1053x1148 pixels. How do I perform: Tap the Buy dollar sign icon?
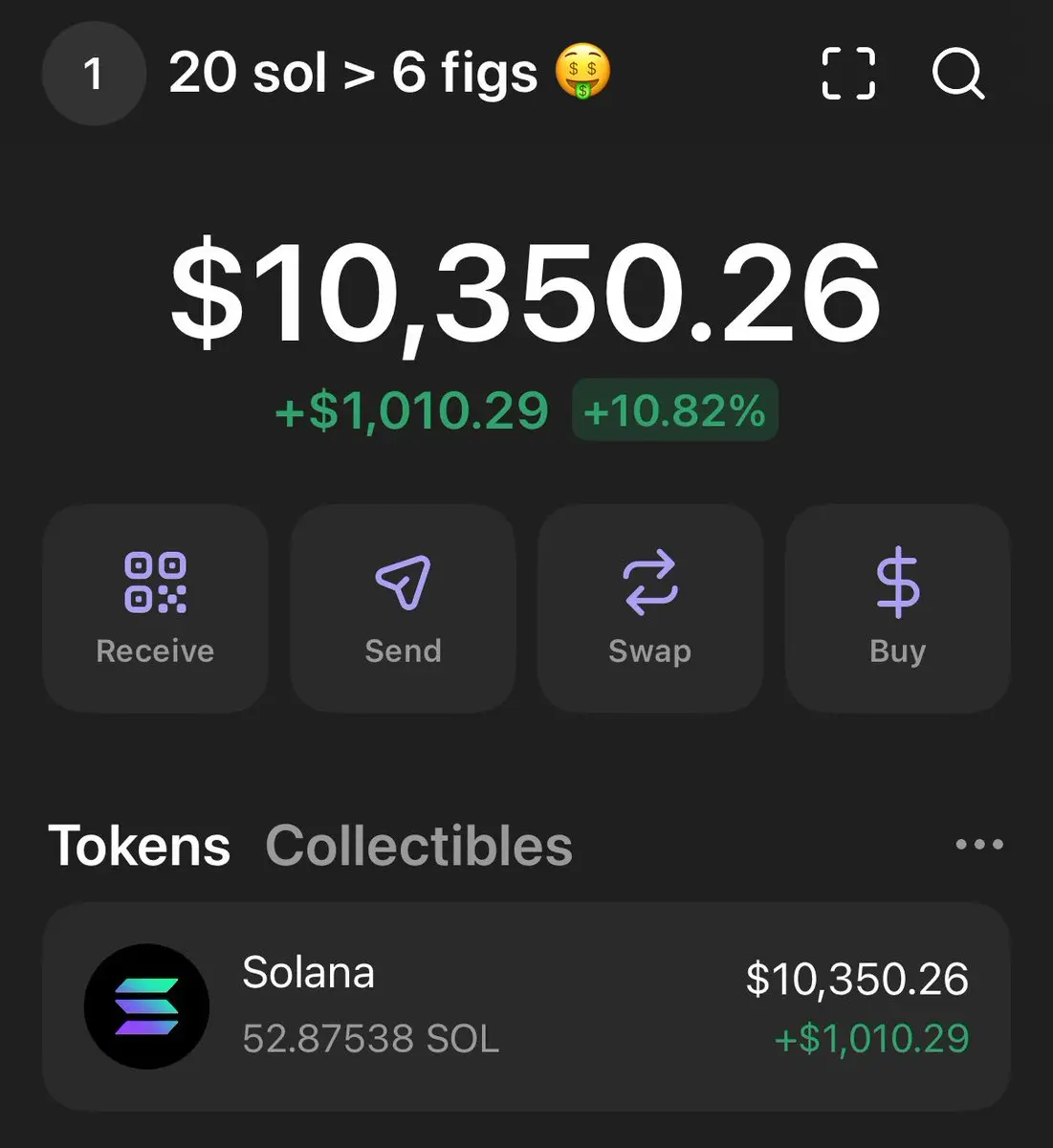(897, 583)
